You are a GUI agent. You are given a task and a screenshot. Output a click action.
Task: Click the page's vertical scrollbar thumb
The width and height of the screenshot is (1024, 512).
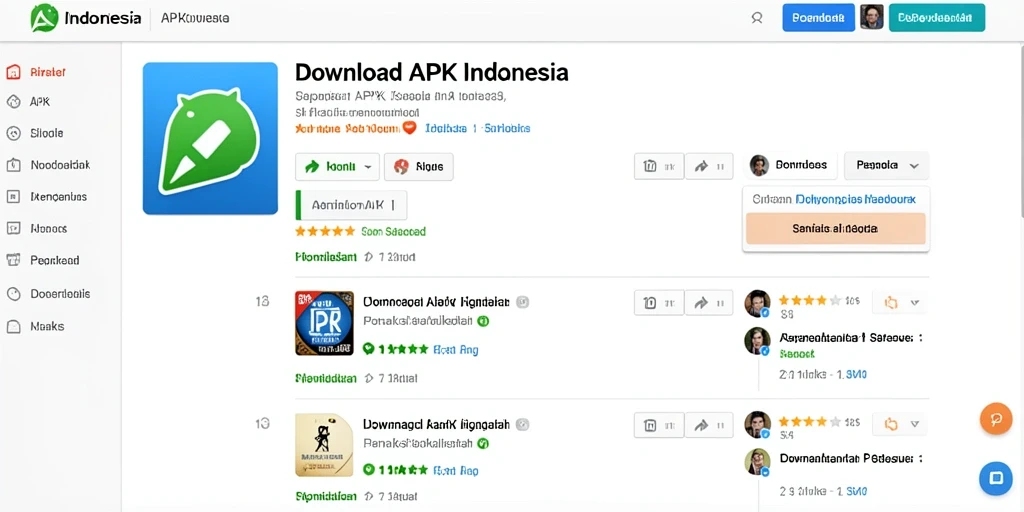(x=1021, y=131)
